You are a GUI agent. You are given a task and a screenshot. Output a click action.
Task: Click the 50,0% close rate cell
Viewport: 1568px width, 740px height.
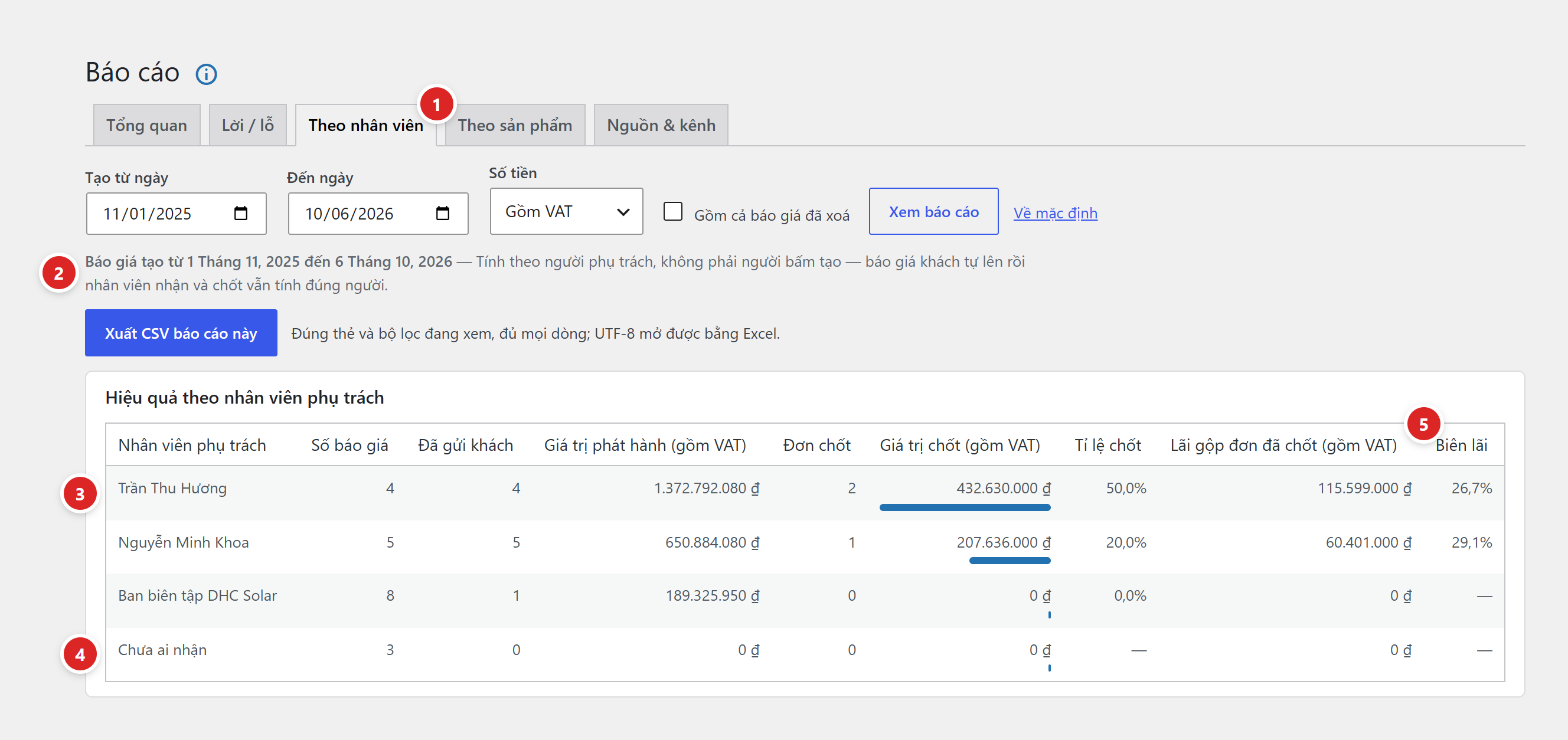[x=1125, y=488]
